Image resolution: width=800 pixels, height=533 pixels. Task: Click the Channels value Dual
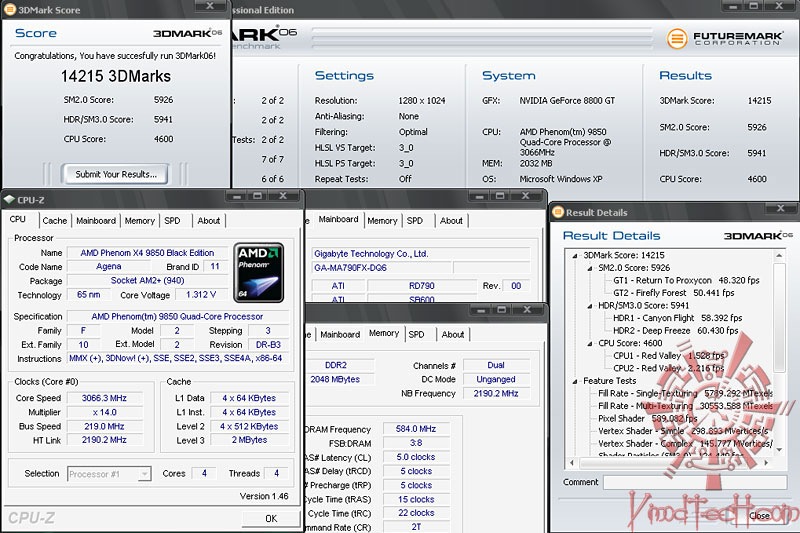pos(496,365)
